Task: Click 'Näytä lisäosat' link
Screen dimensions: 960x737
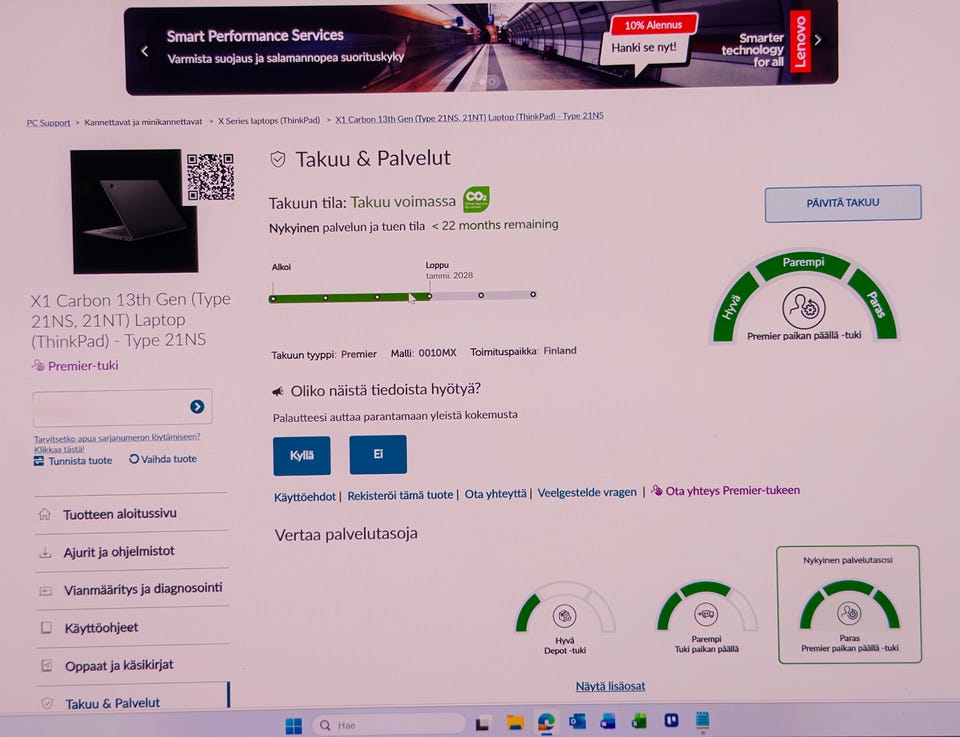Action: pyautogui.click(x=610, y=686)
